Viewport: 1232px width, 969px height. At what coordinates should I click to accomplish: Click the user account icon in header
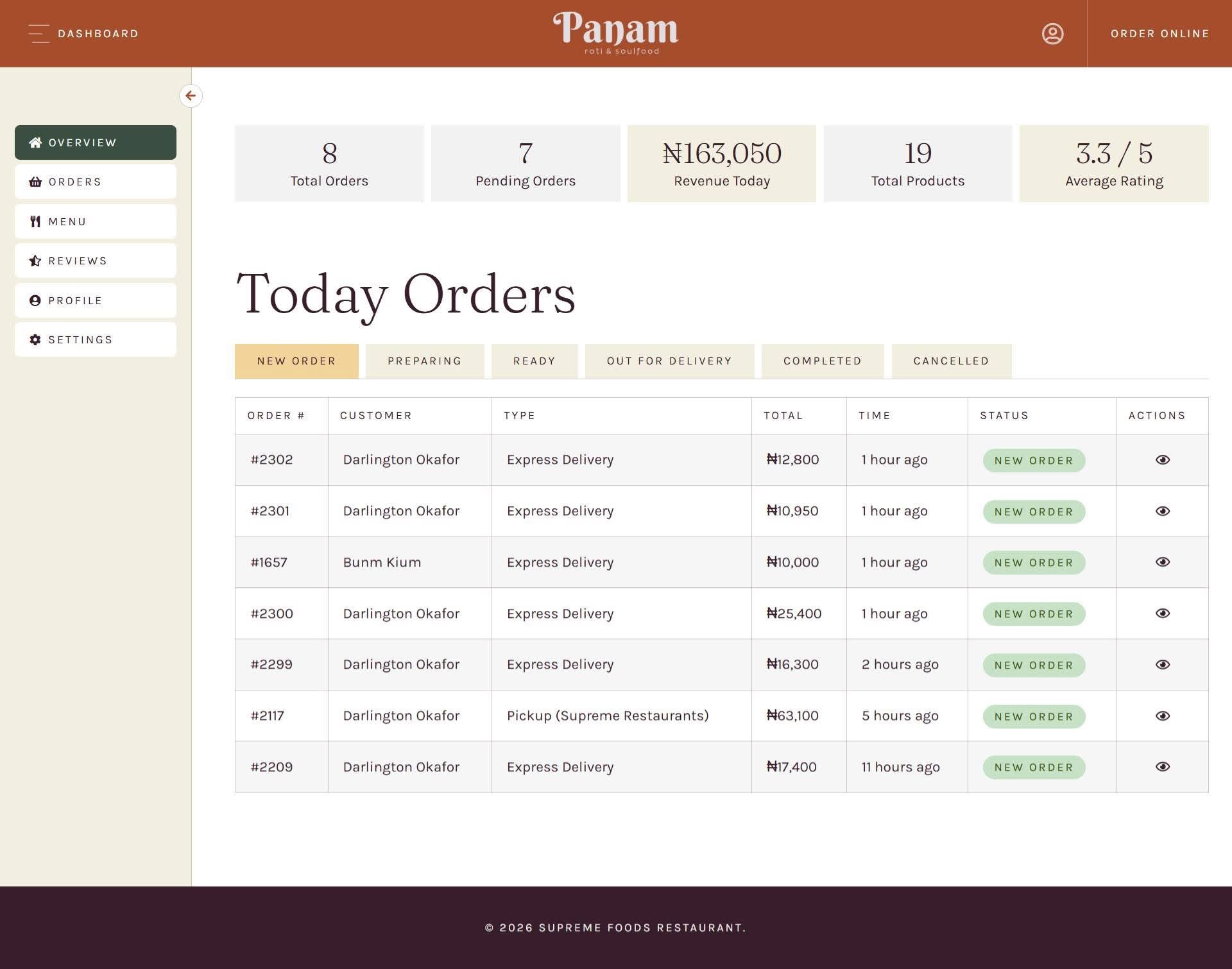tap(1052, 33)
